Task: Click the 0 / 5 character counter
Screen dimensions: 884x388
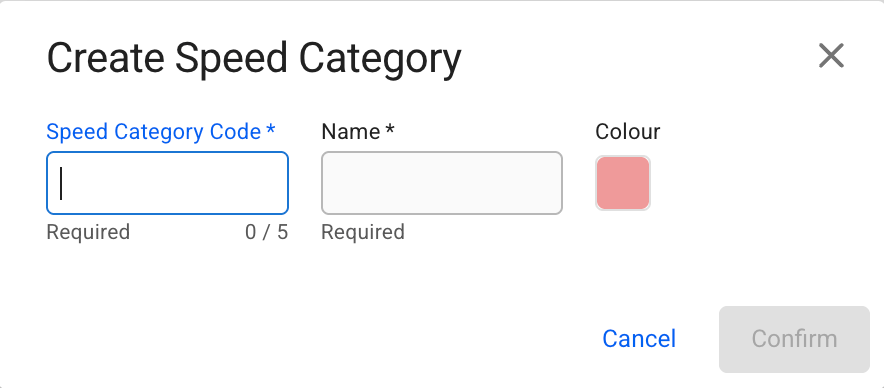Action: pyautogui.click(x=266, y=232)
